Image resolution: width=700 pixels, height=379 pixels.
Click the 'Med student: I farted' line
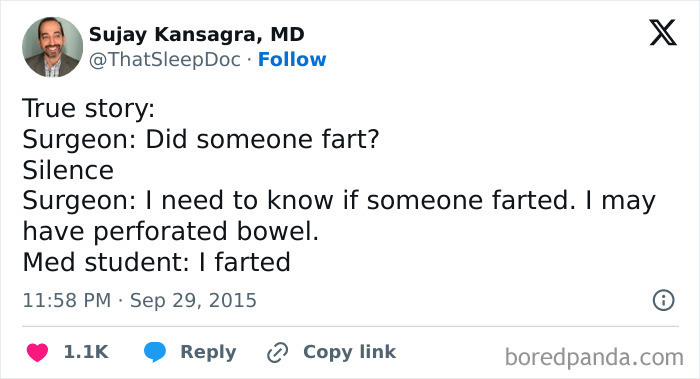click(x=157, y=262)
